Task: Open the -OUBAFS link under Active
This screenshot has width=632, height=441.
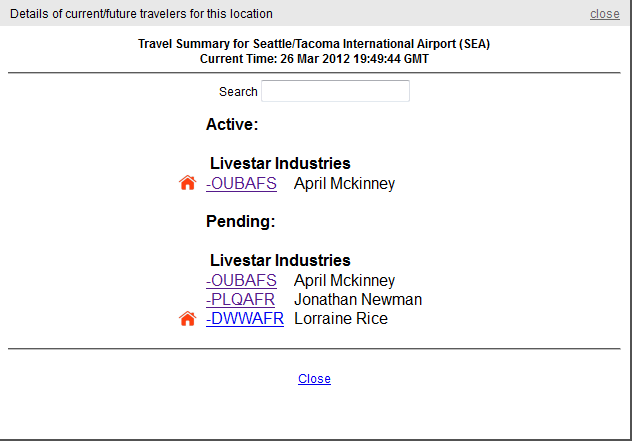Action: (x=241, y=183)
